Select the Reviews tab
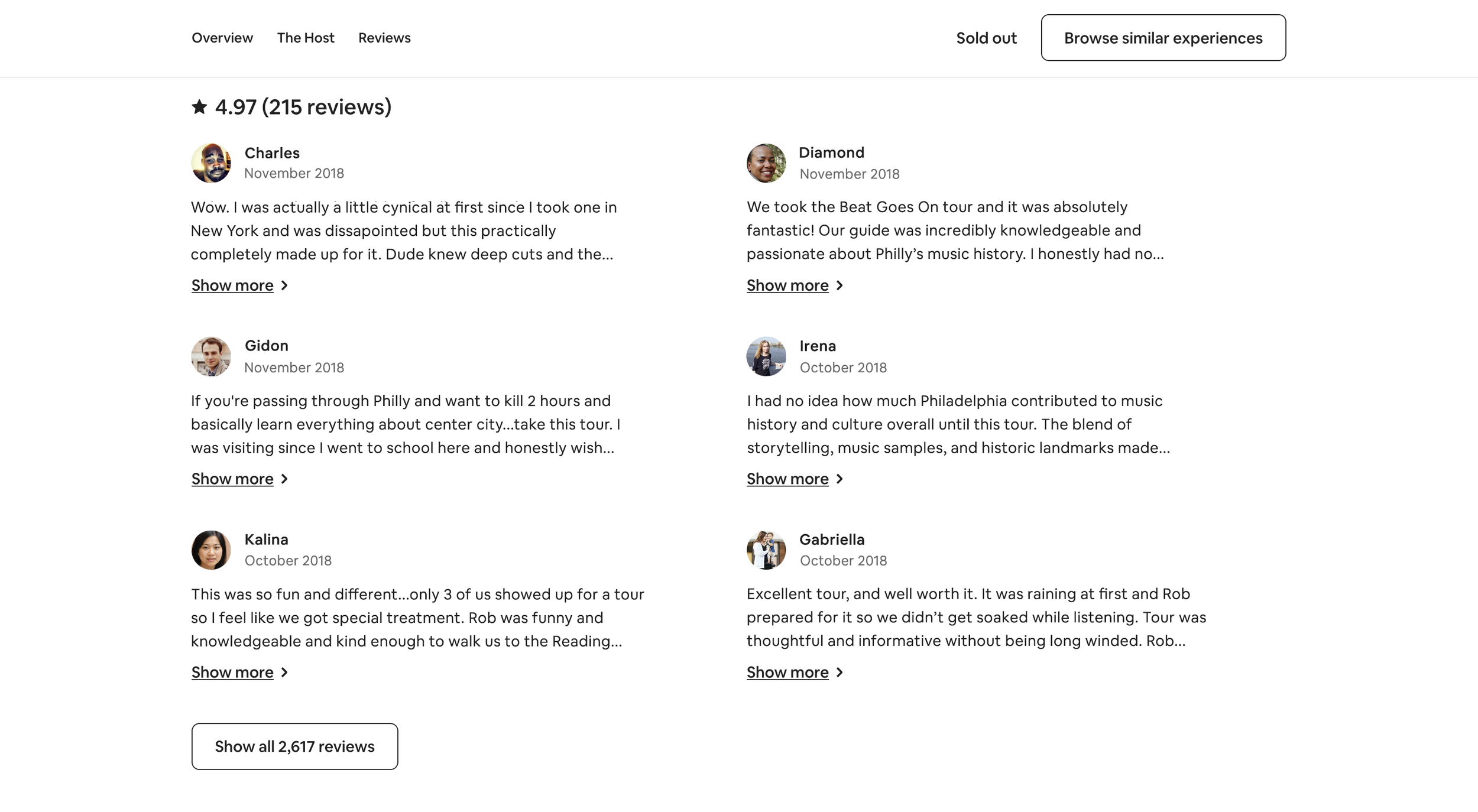This screenshot has width=1478, height=812. pyautogui.click(x=384, y=38)
